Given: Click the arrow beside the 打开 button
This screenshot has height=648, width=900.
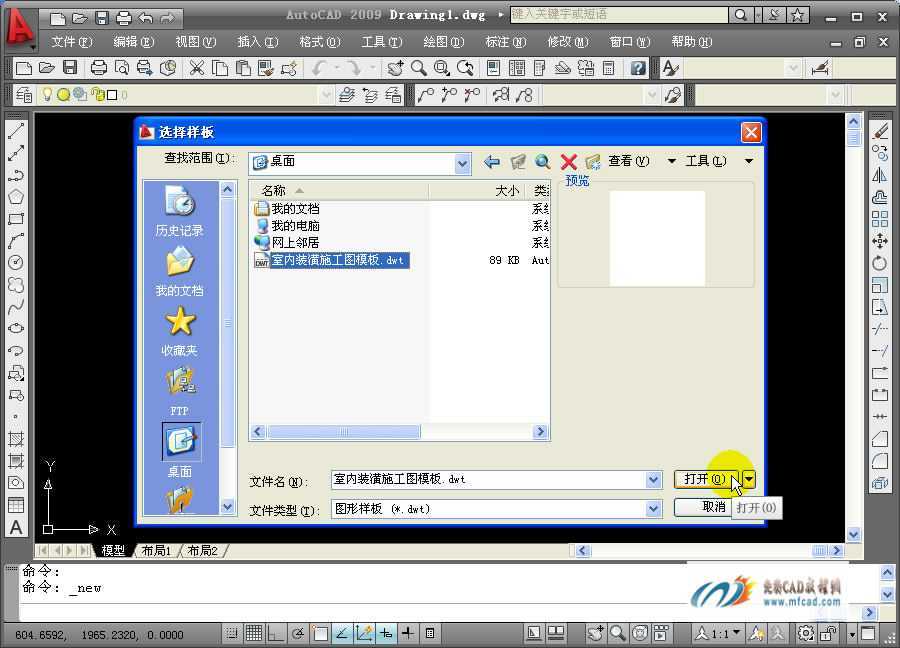Looking at the screenshot, I should [x=749, y=479].
